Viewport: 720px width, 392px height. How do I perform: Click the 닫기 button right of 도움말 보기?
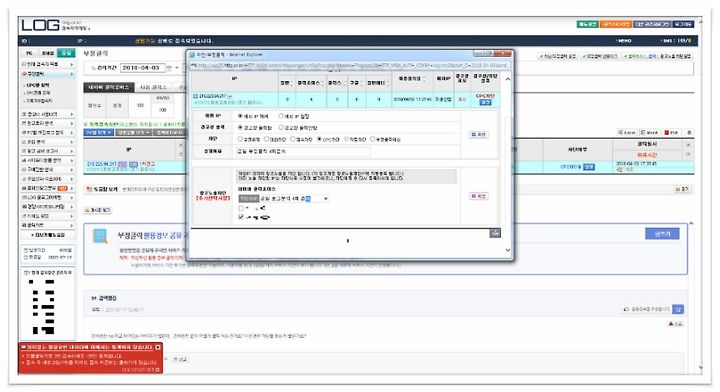pos(683,189)
